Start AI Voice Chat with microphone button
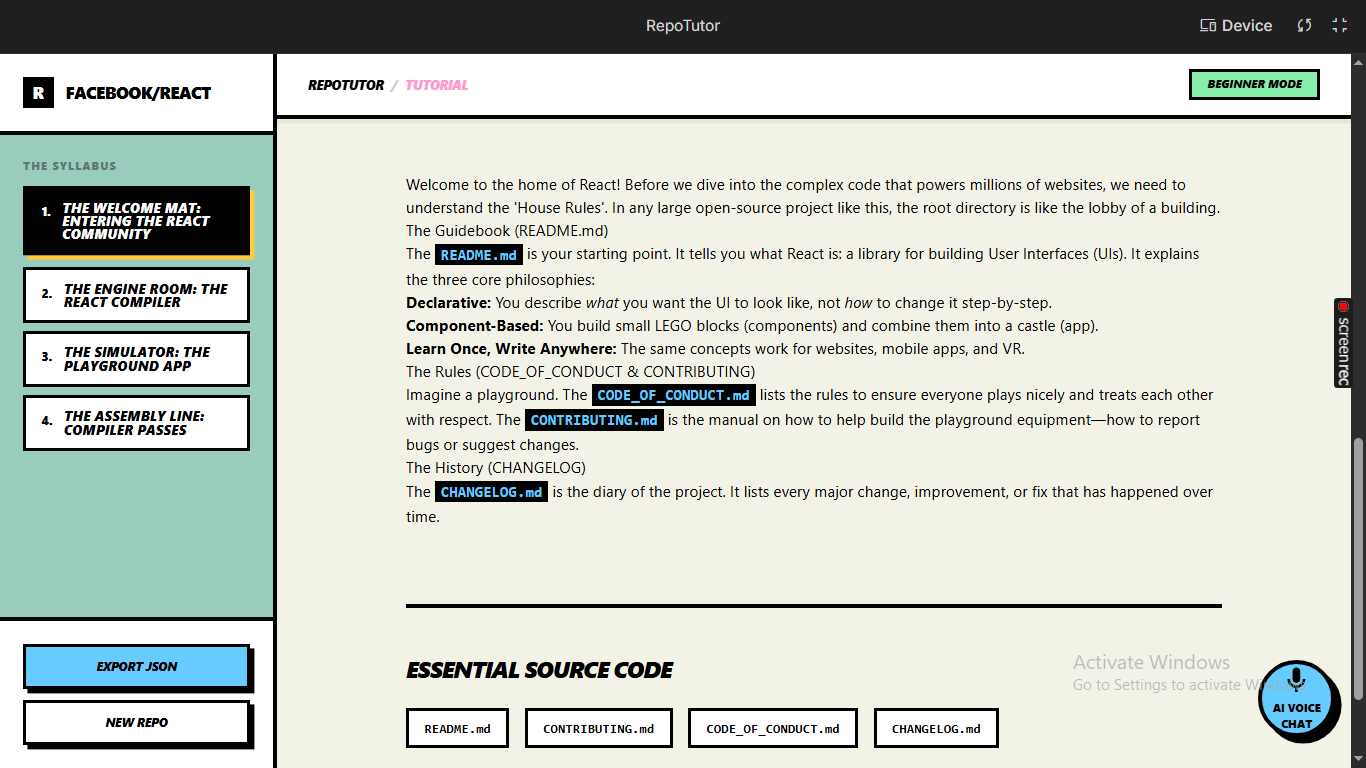This screenshot has height=768, width=1366. (x=1296, y=700)
